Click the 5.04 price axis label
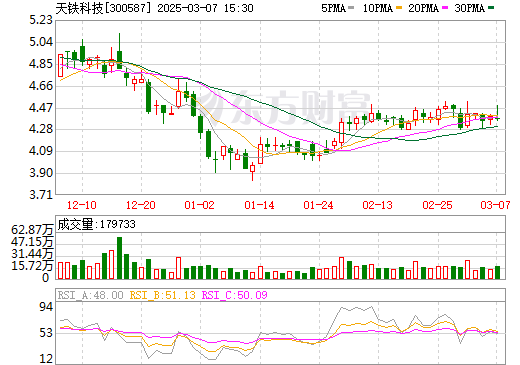 tap(41, 42)
